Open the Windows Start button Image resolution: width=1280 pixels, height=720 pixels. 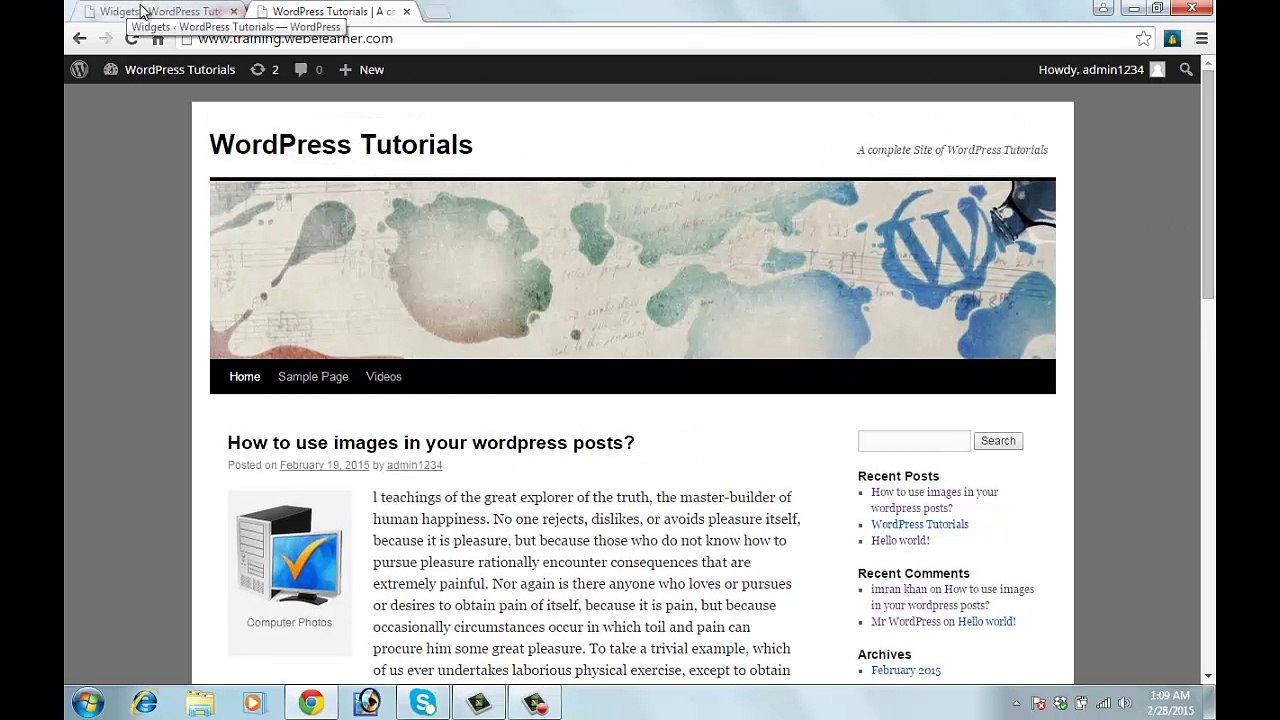87,702
